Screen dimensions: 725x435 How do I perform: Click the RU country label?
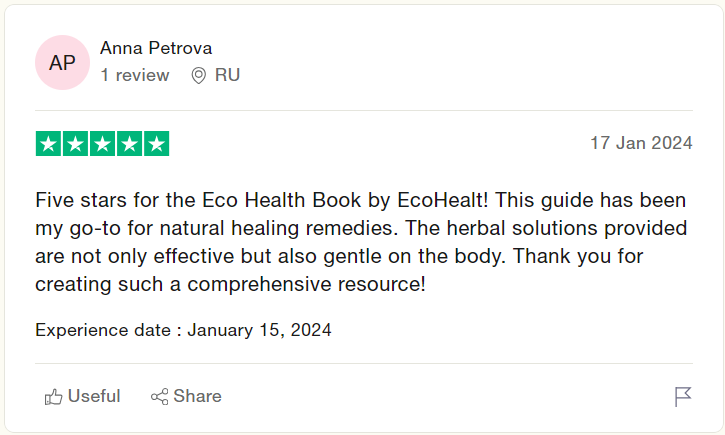(x=227, y=75)
